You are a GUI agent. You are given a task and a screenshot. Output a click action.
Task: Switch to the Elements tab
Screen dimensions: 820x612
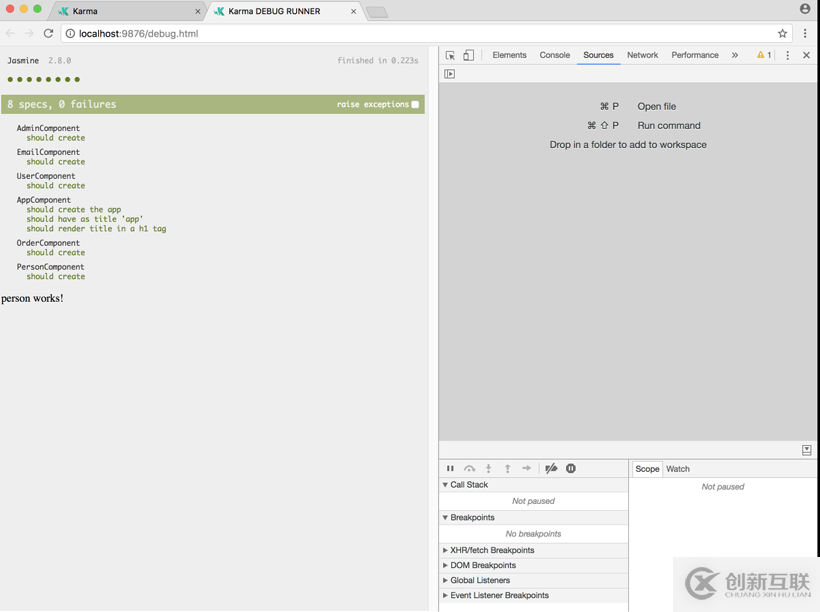coord(509,55)
